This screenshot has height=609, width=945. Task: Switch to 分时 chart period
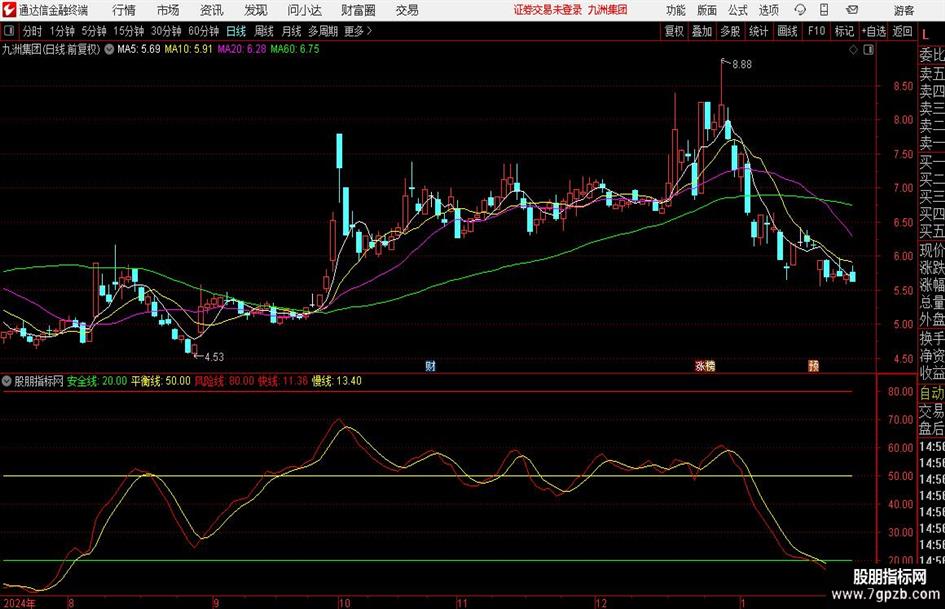point(32,31)
